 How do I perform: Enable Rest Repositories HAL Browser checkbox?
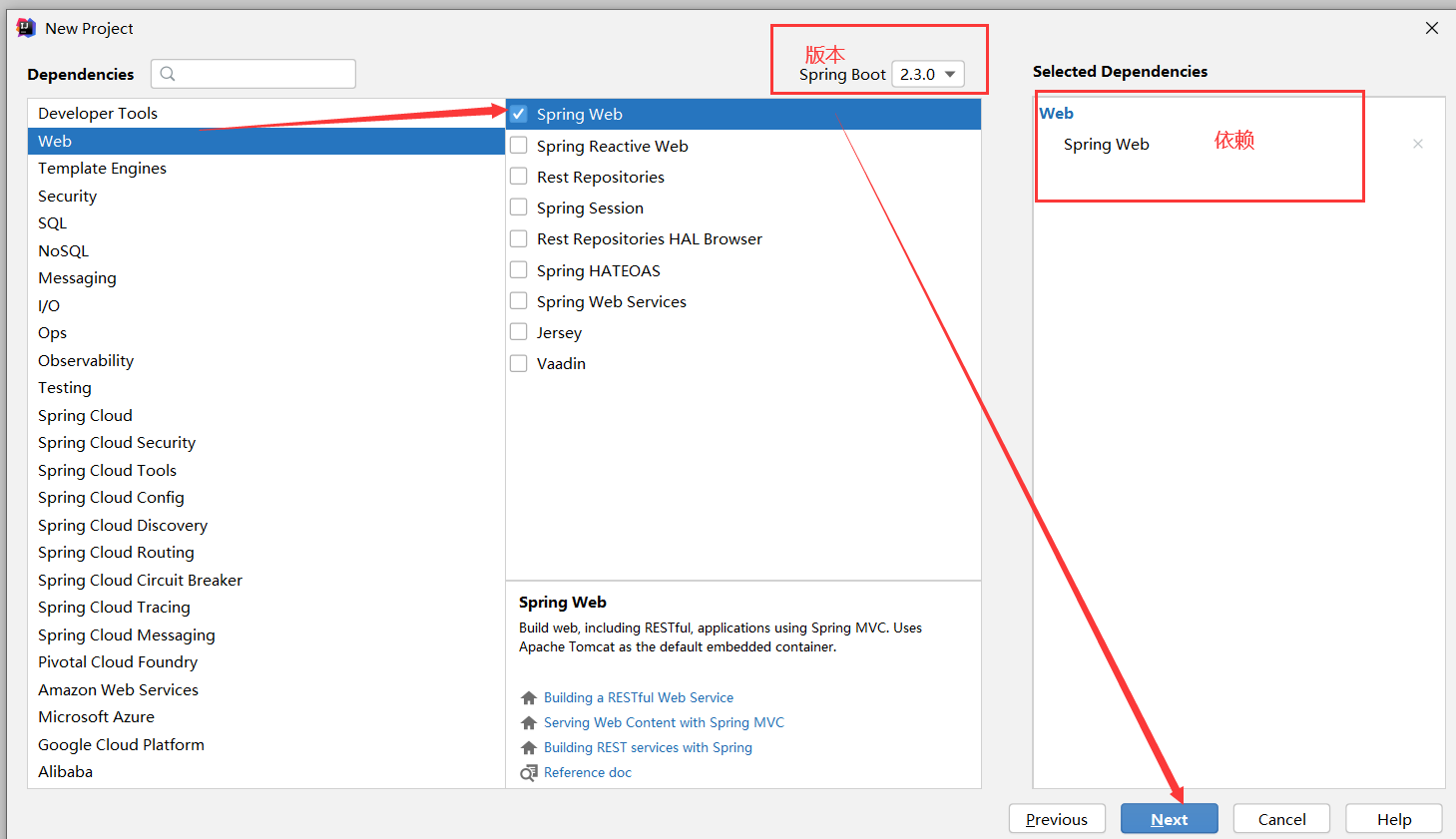(519, 238)
